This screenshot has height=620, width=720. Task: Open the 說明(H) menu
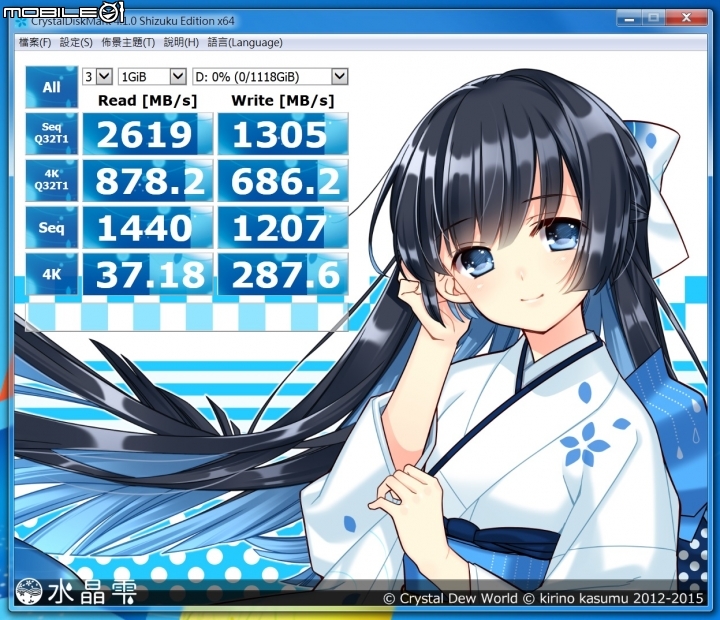click(181, 43)
